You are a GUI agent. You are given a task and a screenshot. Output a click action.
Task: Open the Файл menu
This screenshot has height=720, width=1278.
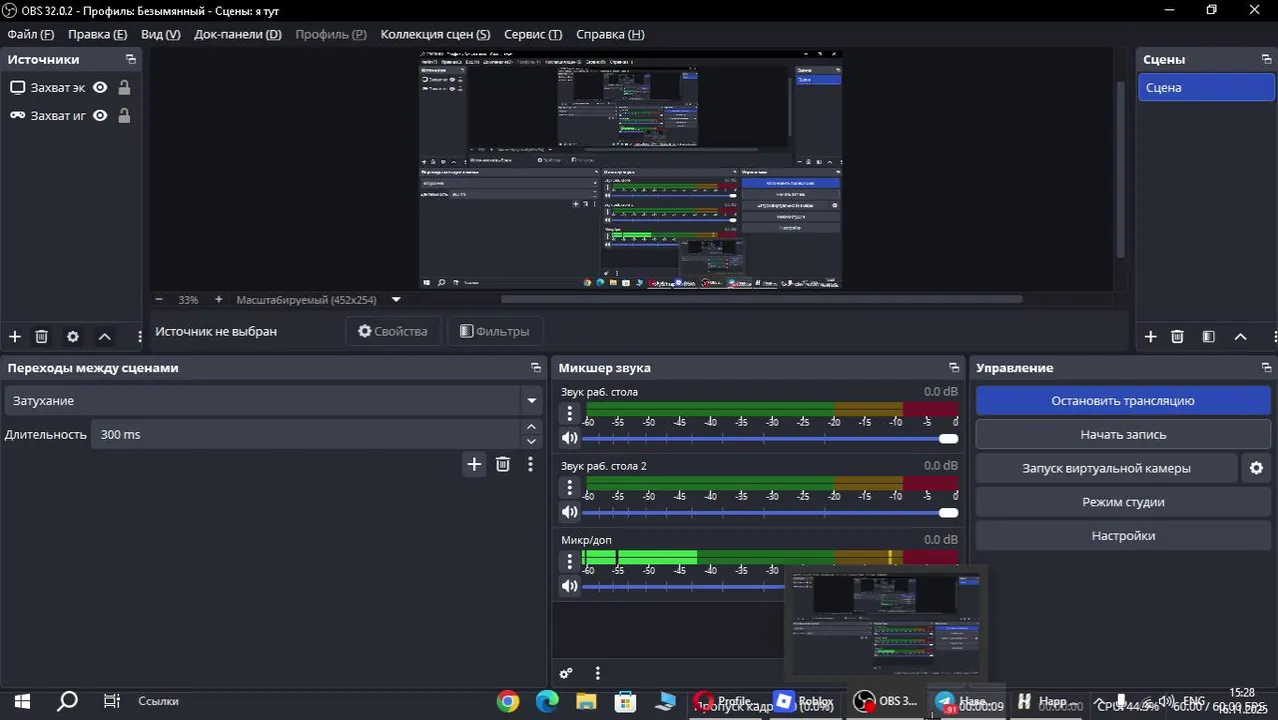[31, 34]
